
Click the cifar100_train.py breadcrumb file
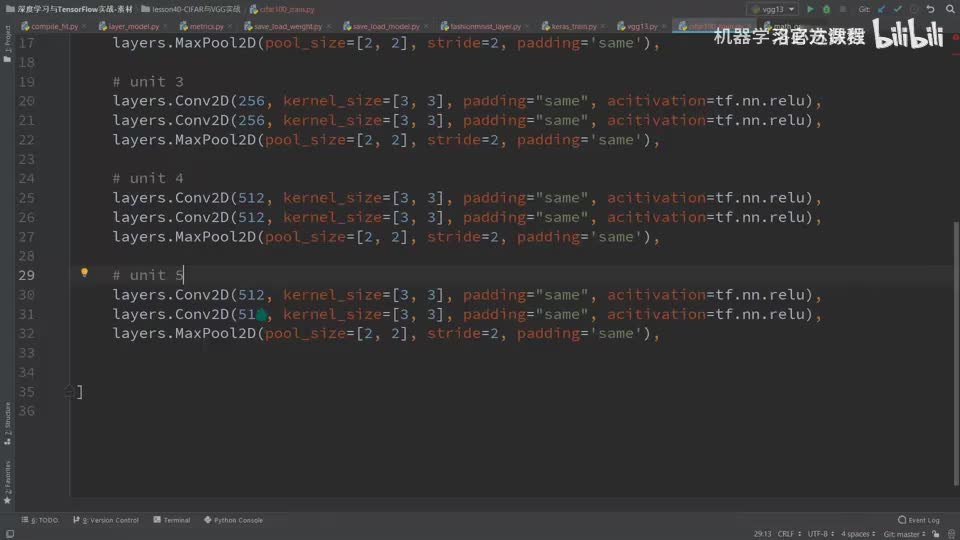282,9
